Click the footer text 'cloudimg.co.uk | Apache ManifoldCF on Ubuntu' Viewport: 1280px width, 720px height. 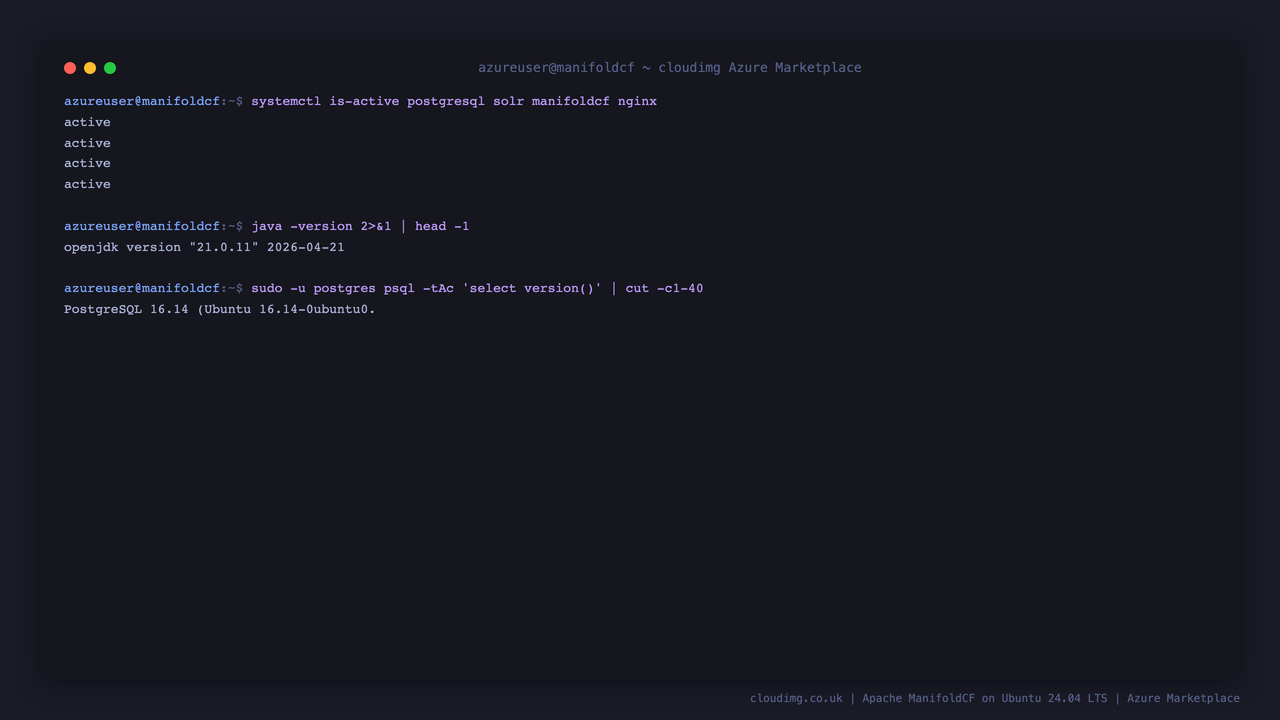995,698
